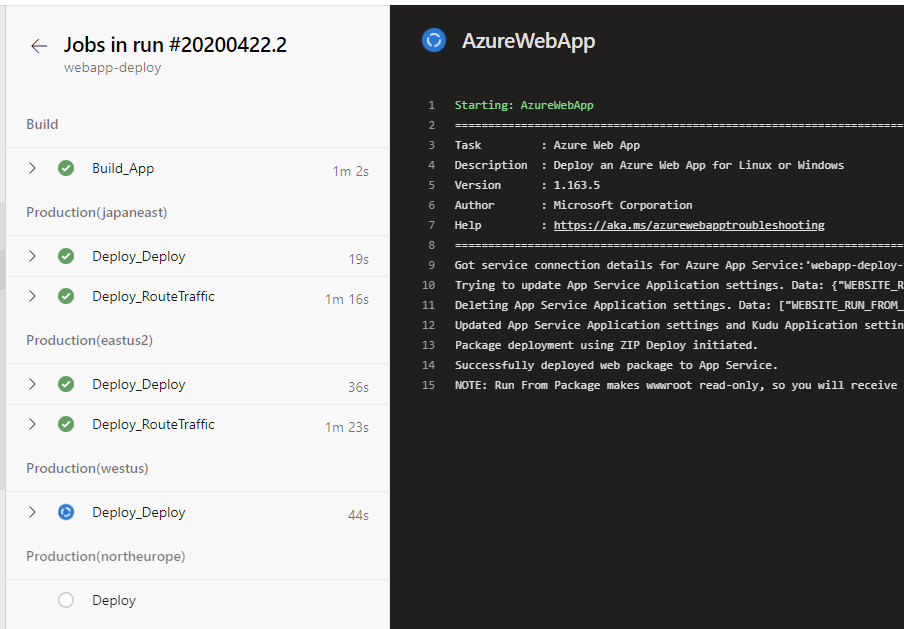Click log line Description: Deploy an Azure Web App
Viewport: 904px width, 629px height.
point(649,165)
